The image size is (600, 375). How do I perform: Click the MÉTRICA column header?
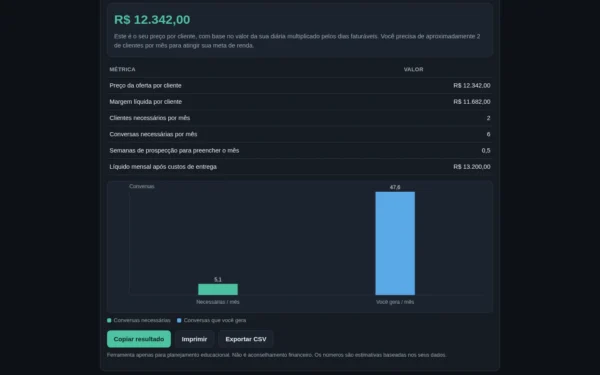click(122, 69)
